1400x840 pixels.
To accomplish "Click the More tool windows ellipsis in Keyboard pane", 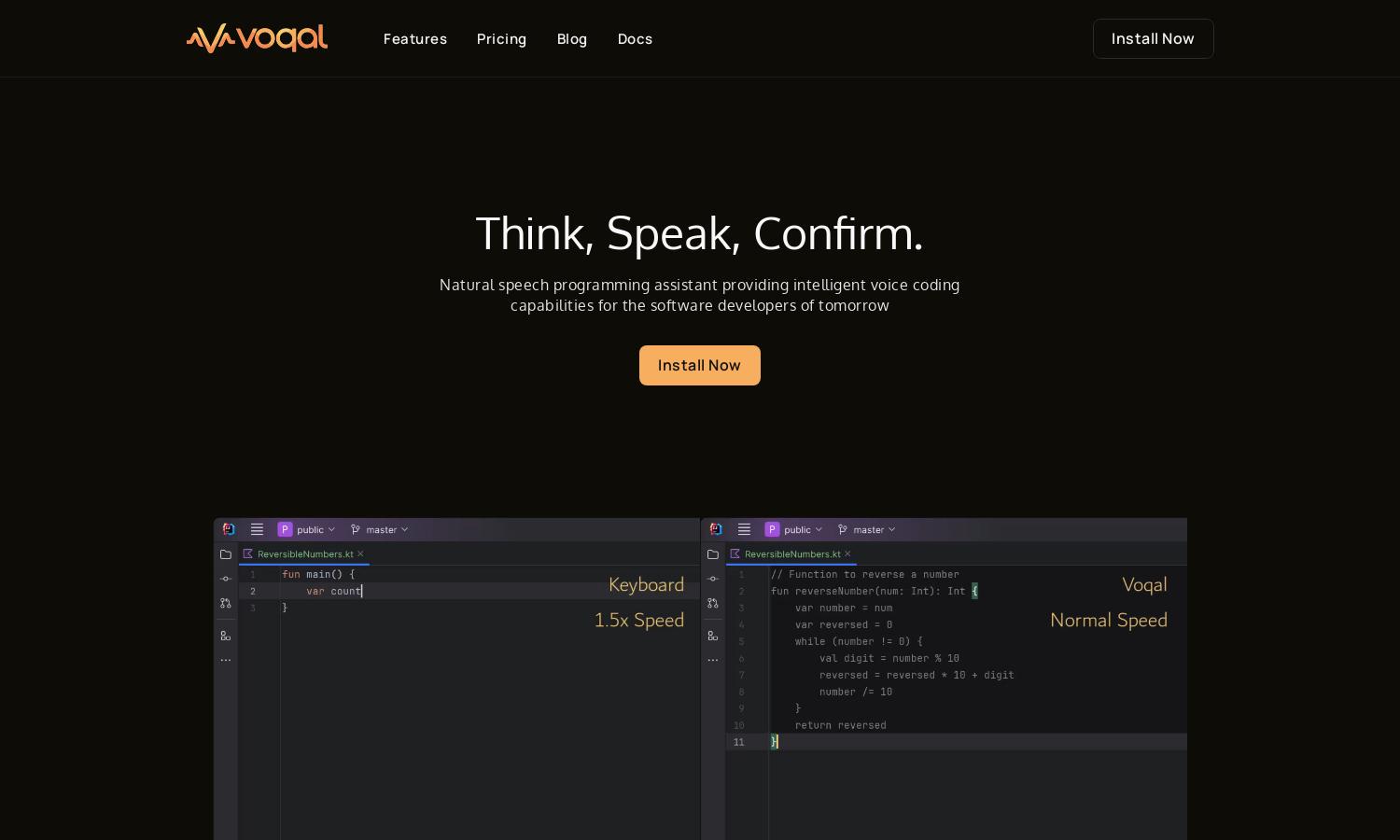I will click(226, 660).
